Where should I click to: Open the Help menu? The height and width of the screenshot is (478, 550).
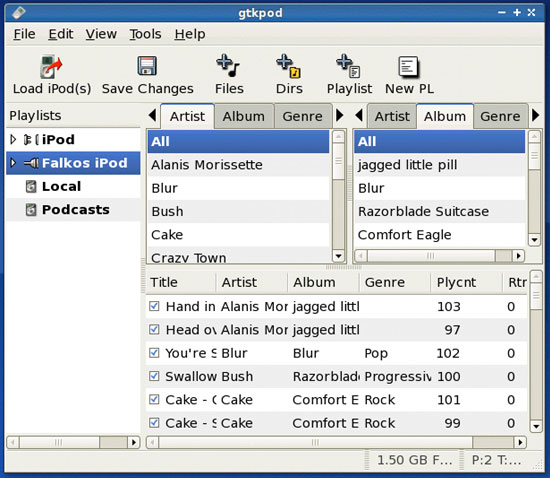tap(190, 34)
